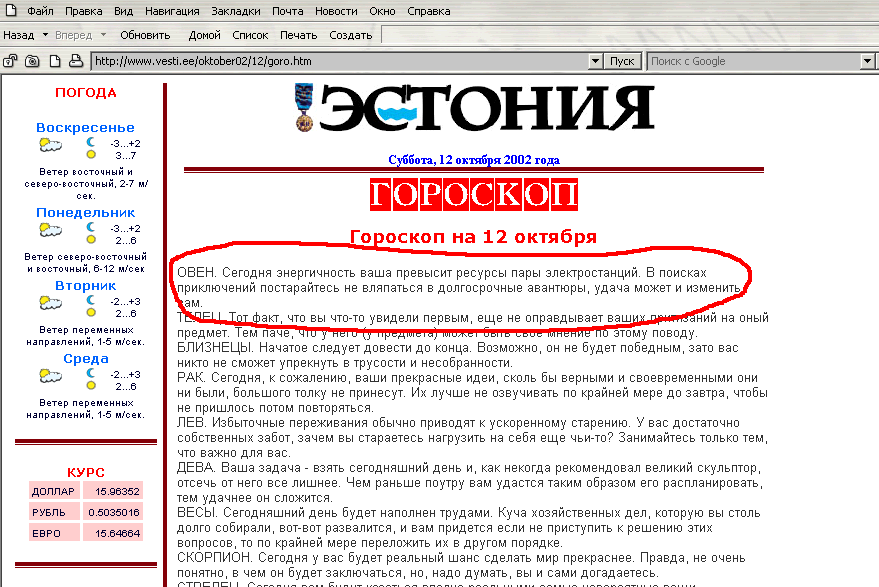
Task: Reload the page with Обновить
Action: 145,35
